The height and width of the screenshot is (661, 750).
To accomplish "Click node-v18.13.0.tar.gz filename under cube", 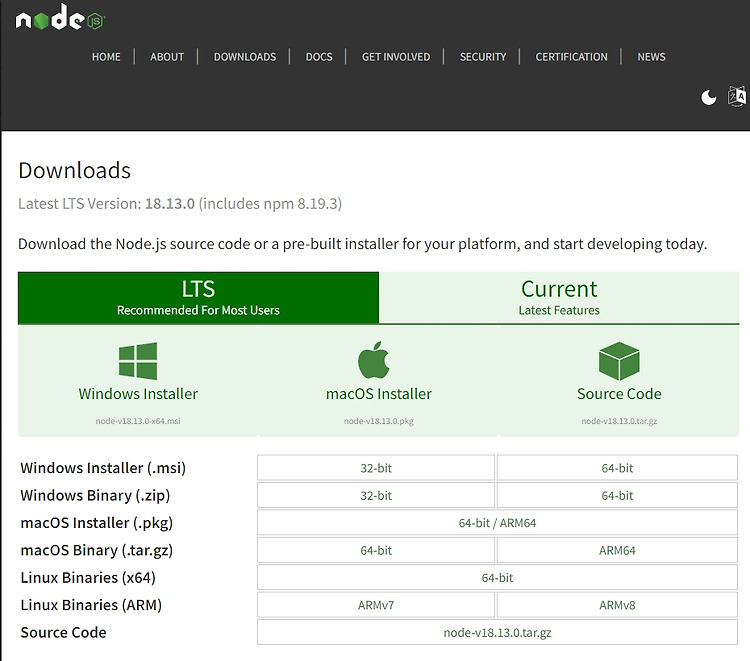I will [619, 421].
